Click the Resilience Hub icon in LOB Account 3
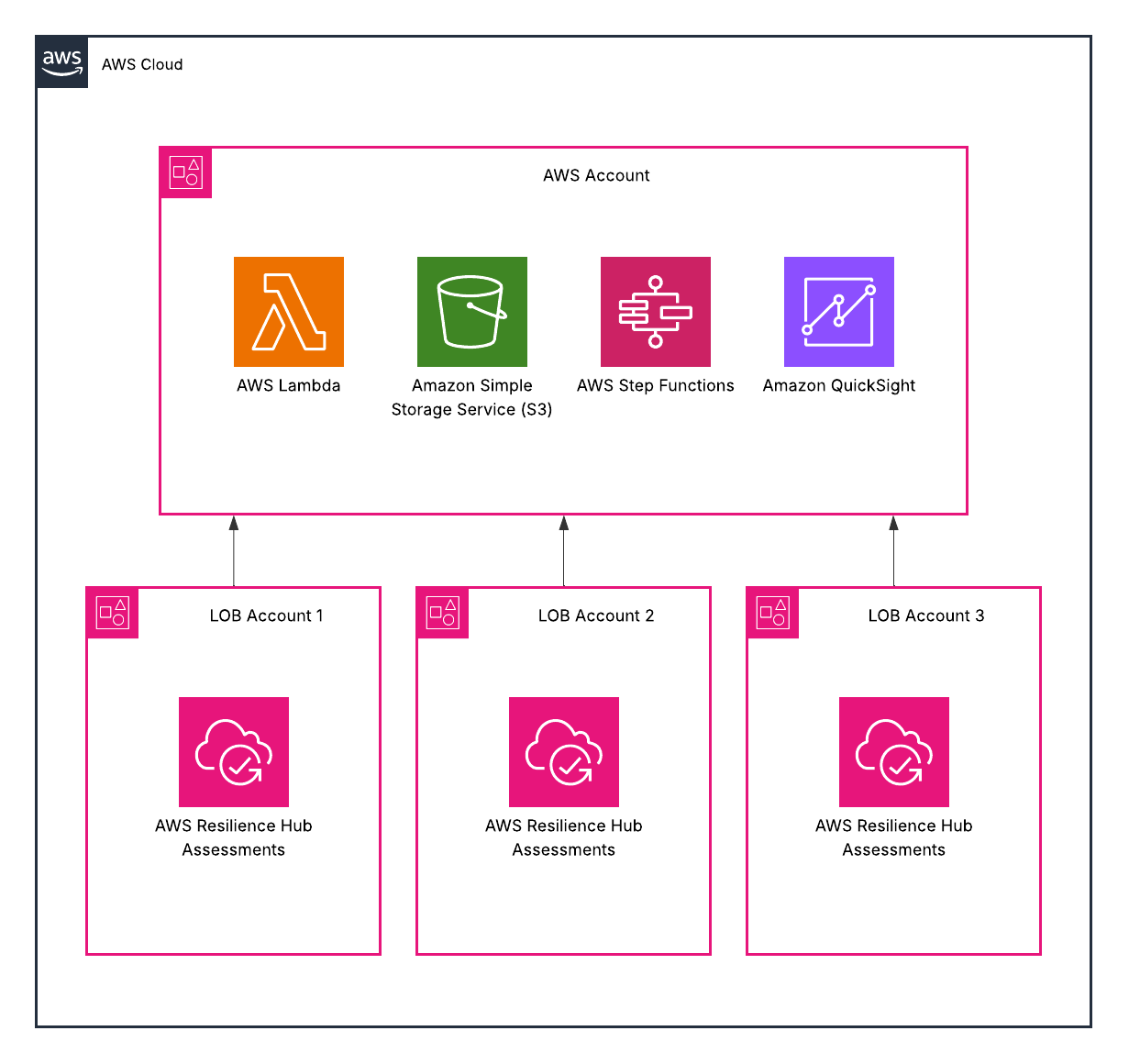This screenshot has width=1129, height=1064. (x=893, y=752)
